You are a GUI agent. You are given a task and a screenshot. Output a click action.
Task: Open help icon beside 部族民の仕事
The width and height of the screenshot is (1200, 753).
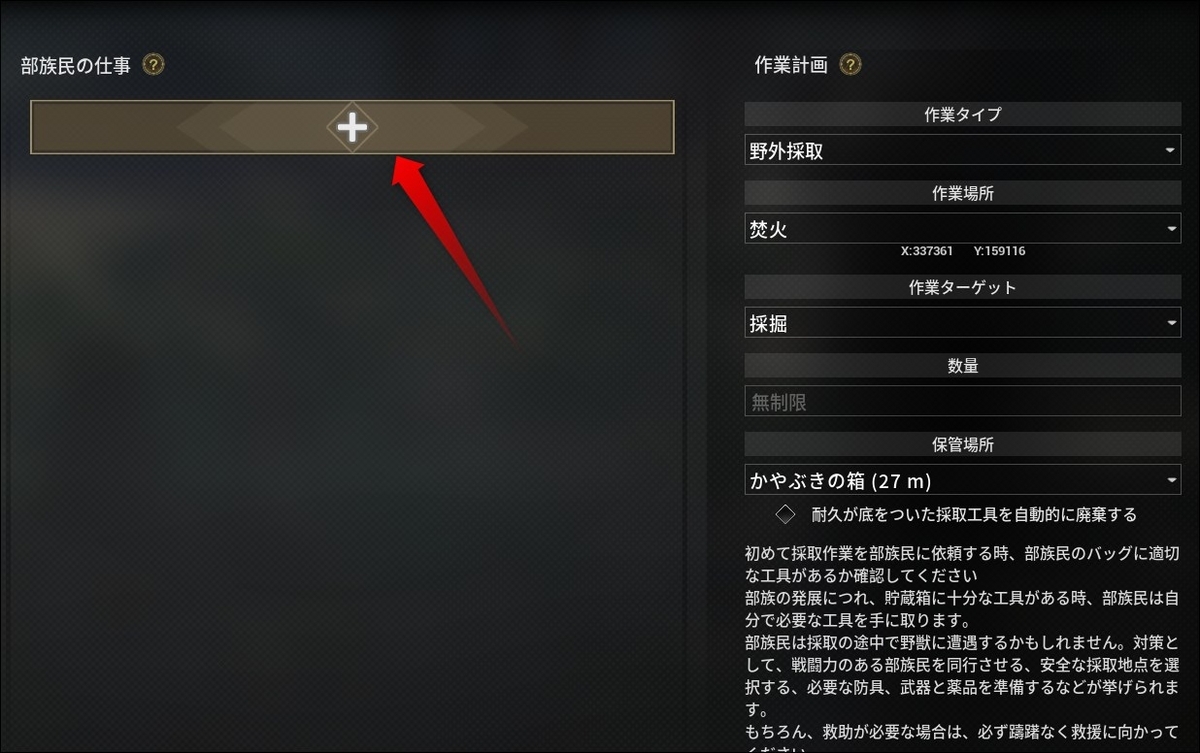(153, 65)
